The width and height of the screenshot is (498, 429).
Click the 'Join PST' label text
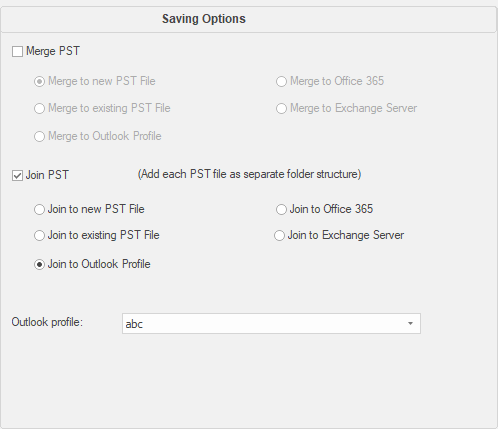(x=47, y=175)
